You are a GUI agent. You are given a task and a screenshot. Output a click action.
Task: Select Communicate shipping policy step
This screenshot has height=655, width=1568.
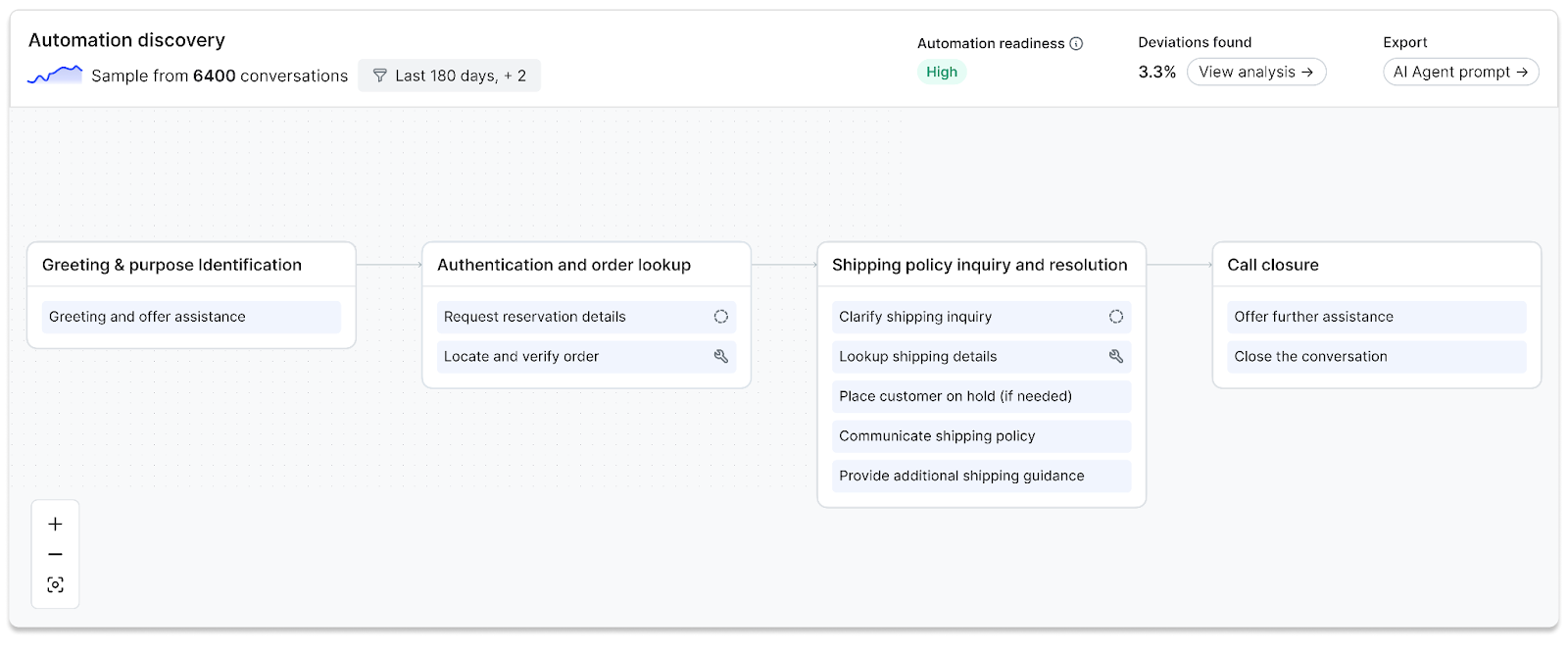[981, 436]
